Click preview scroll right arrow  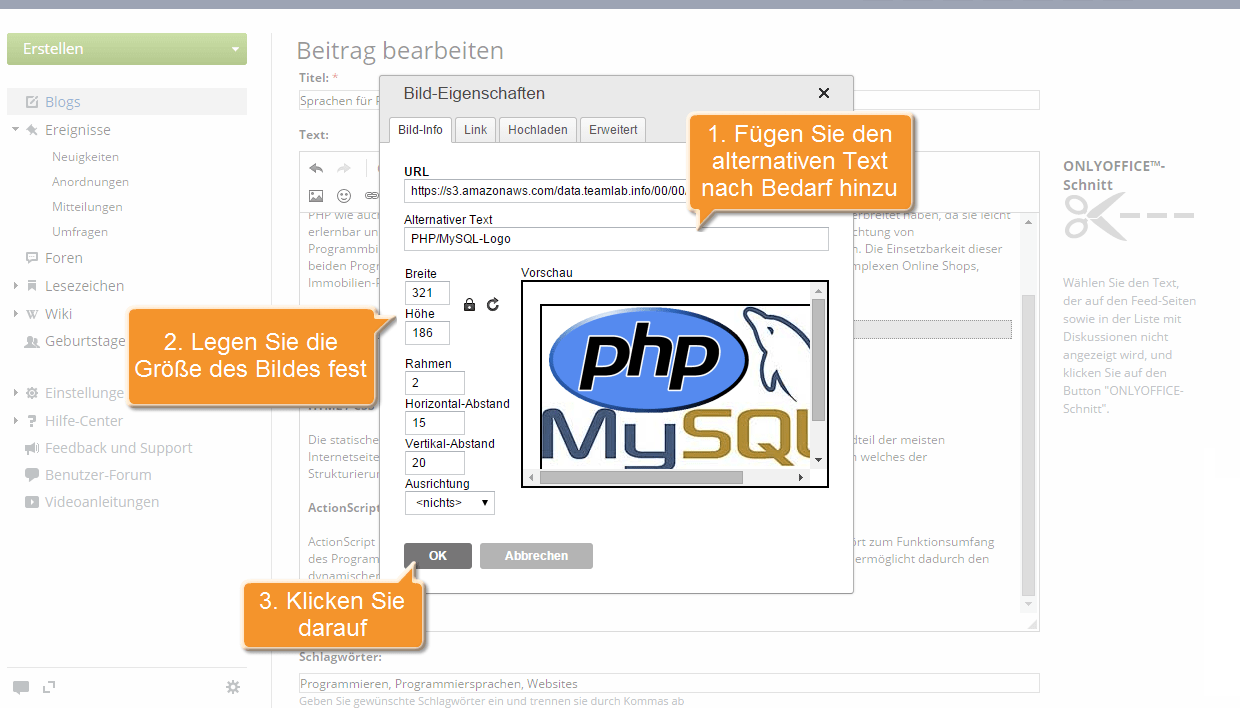coord(801,478)
